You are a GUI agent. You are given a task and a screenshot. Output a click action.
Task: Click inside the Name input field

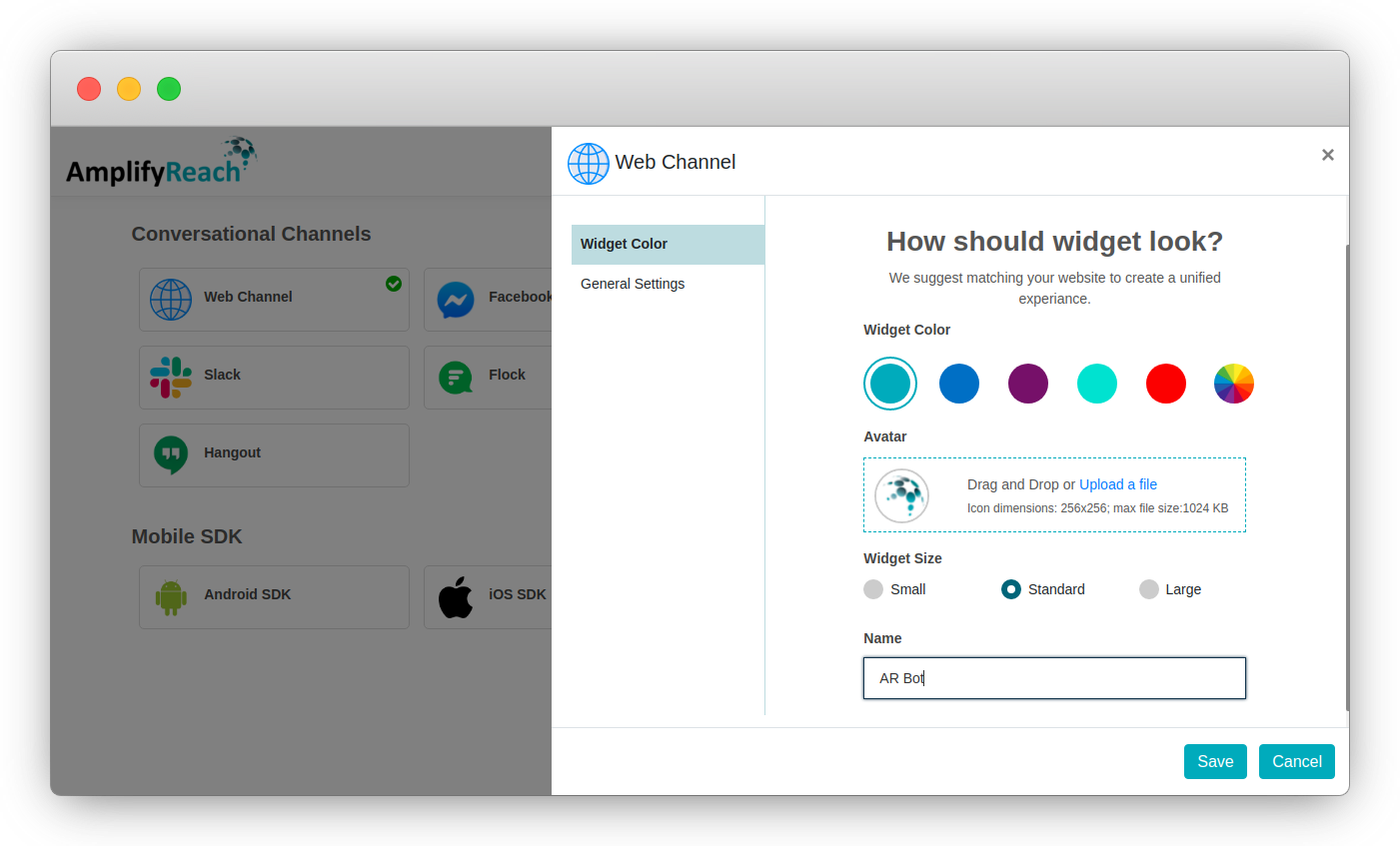[x=1054, y=678]
